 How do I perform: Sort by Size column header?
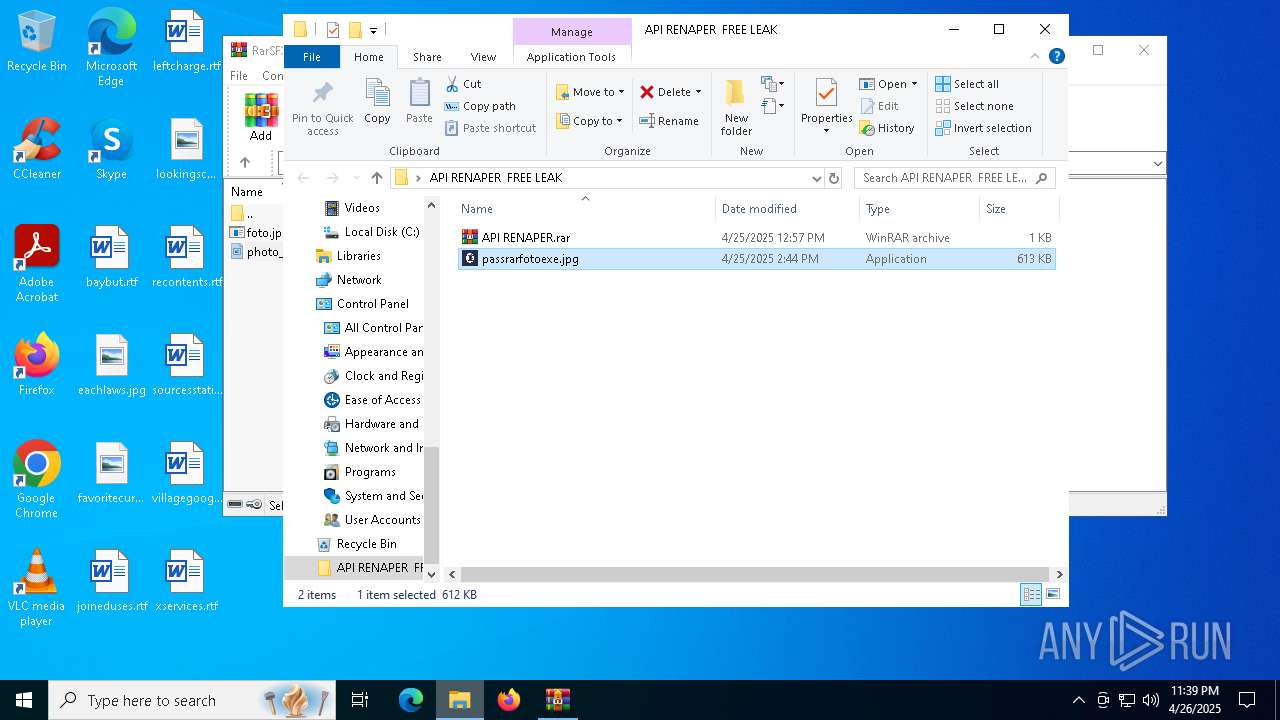1018,208
